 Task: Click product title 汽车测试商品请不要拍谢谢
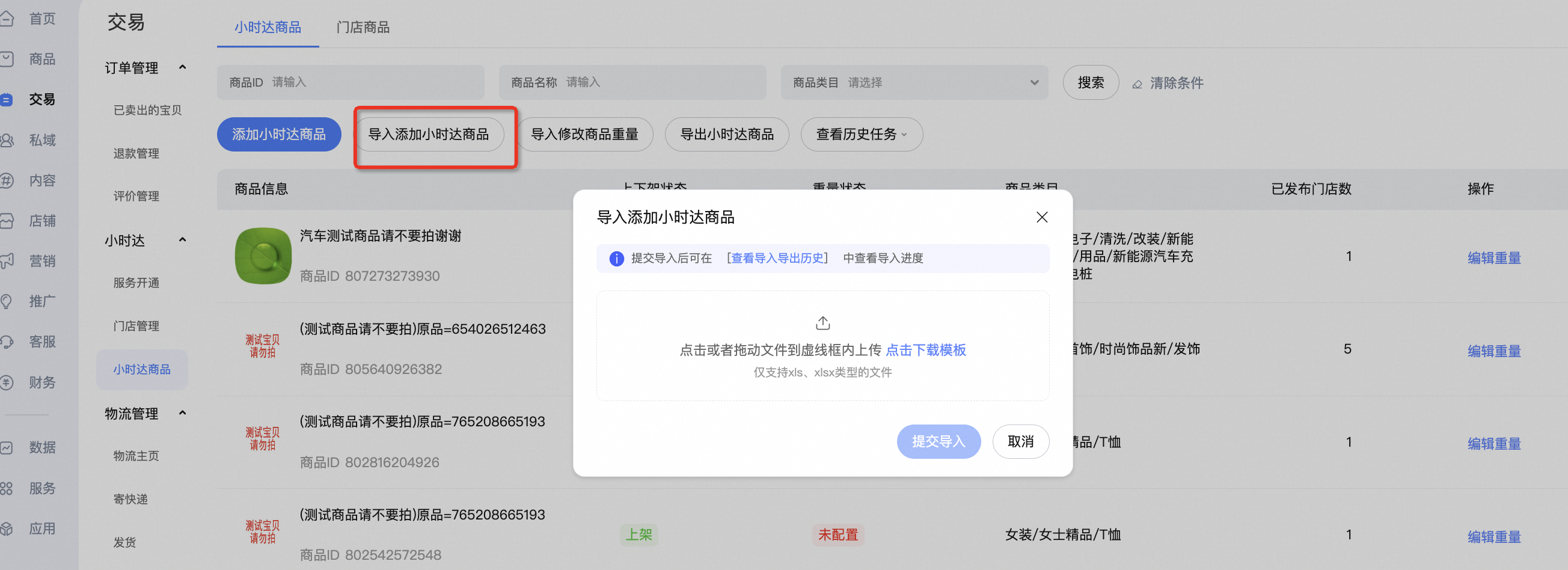(x=381, y=236)
